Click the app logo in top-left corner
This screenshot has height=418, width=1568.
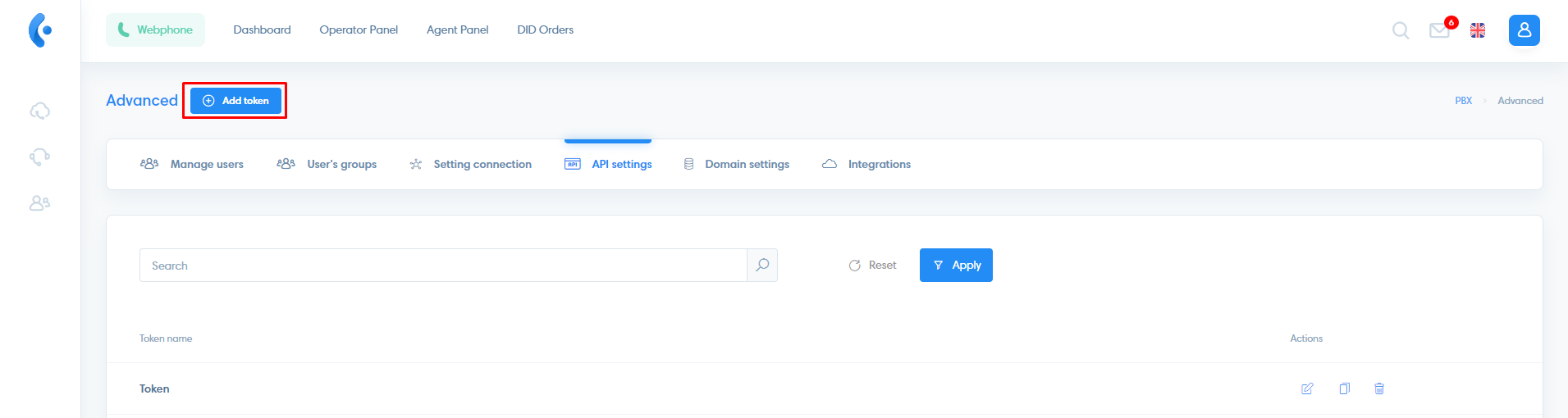(x=39, y=30)
